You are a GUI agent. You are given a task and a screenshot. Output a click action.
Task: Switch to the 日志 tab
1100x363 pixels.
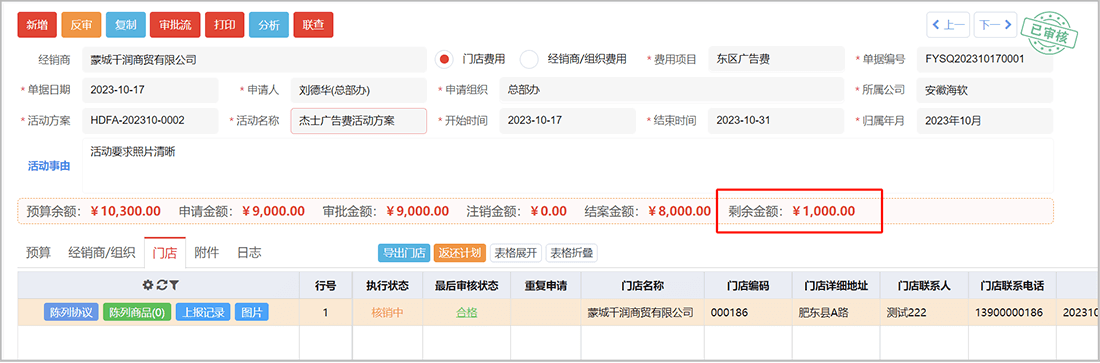click(x=249, y=253)
